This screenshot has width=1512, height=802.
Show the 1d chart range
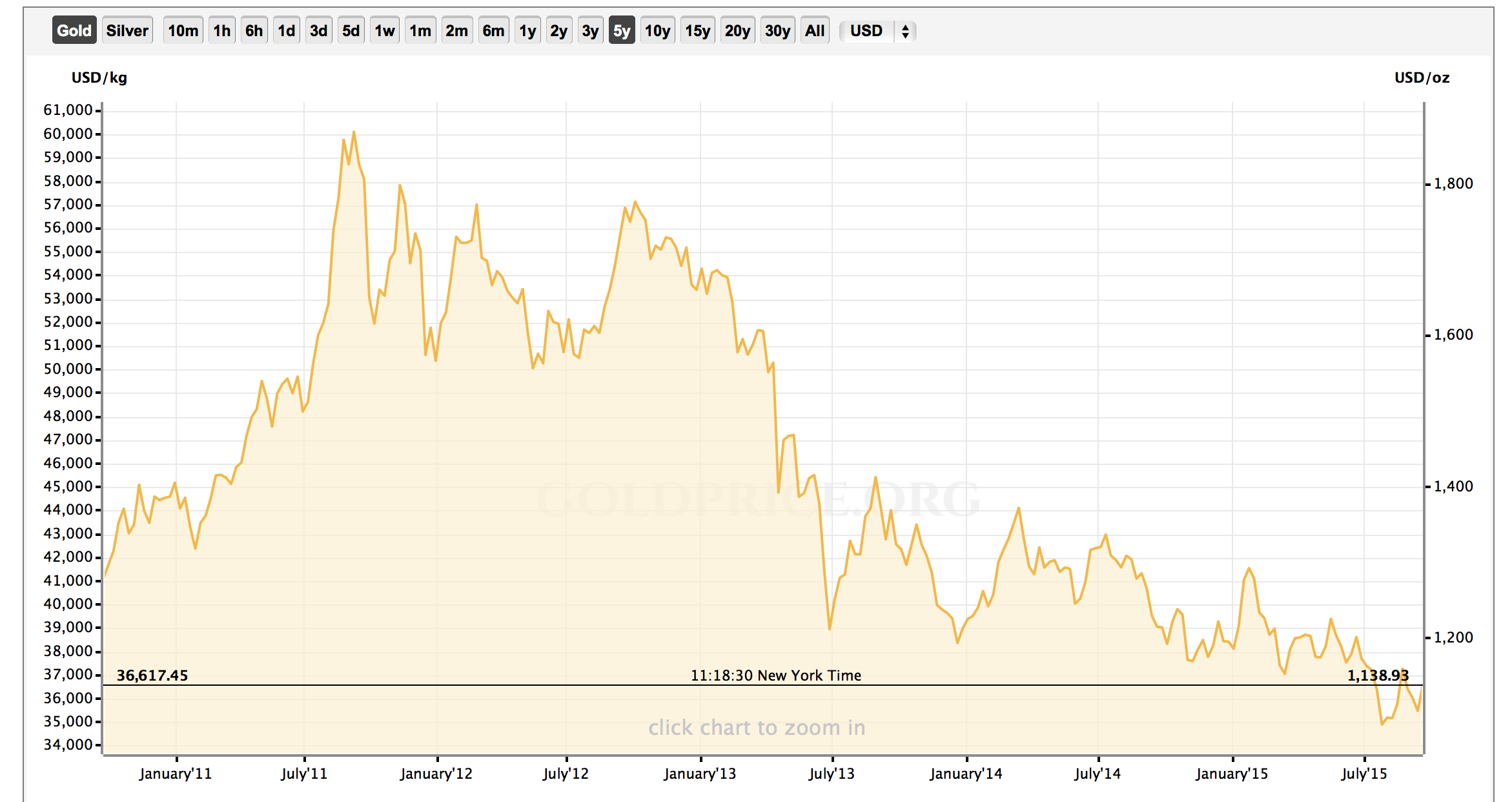(286, 30)
